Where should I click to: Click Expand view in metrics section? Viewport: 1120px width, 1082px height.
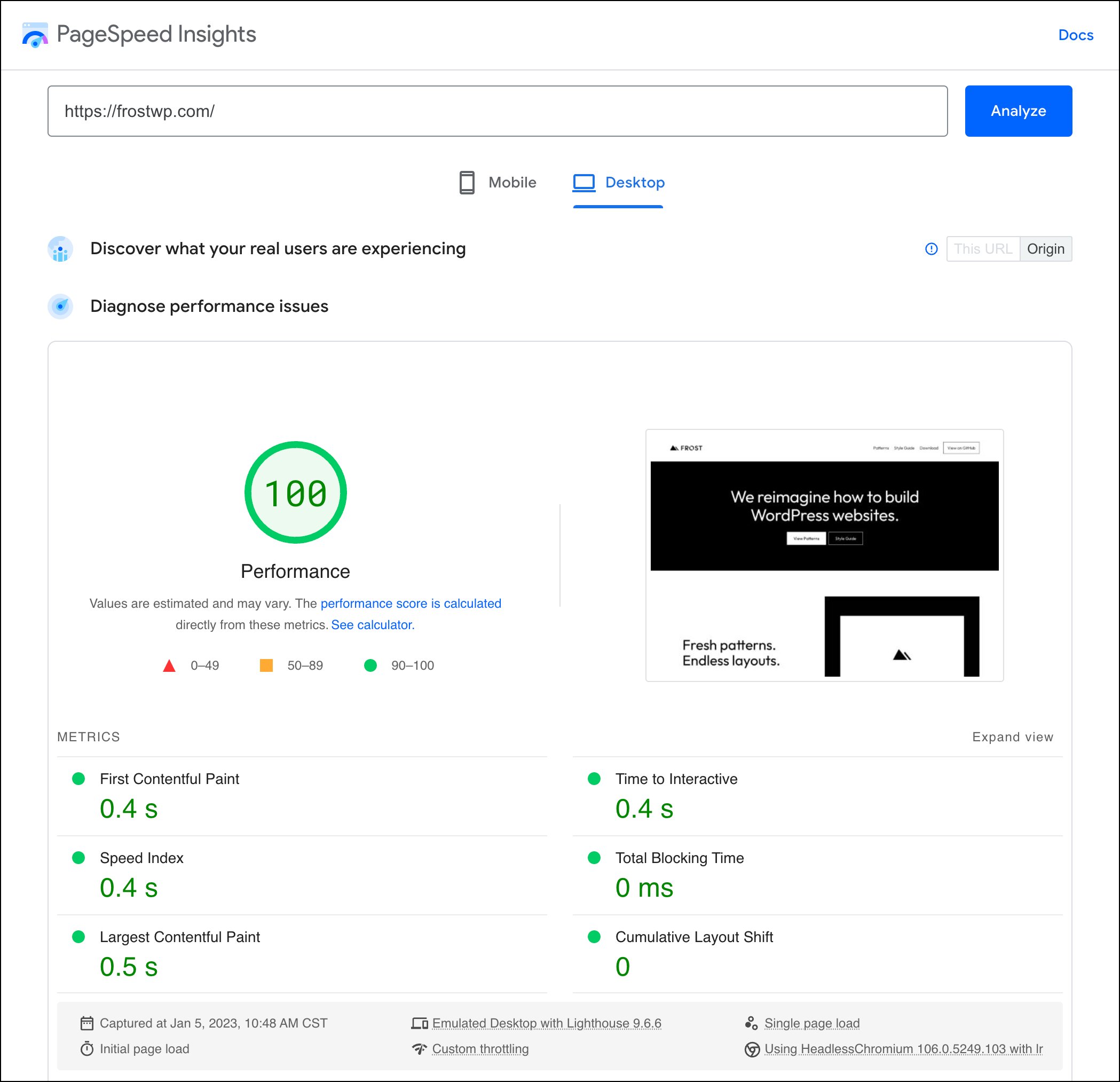[1013, 738]
